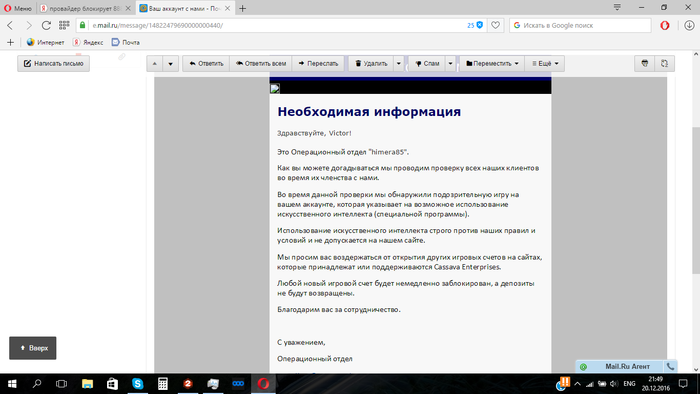
Task: Open Calculator from the taskbar
Action: coord(162,384)
